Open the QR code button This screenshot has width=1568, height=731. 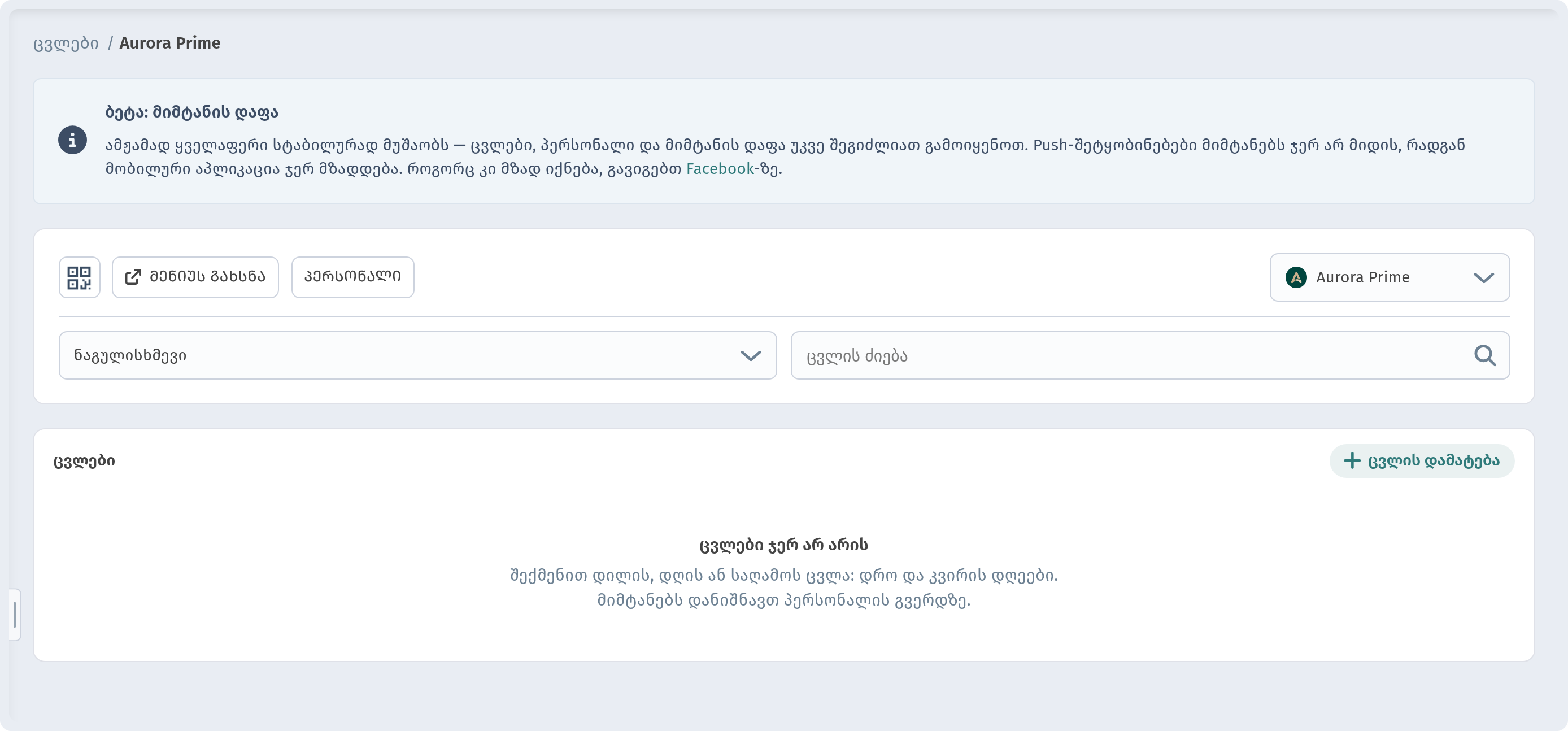(79, 277)
